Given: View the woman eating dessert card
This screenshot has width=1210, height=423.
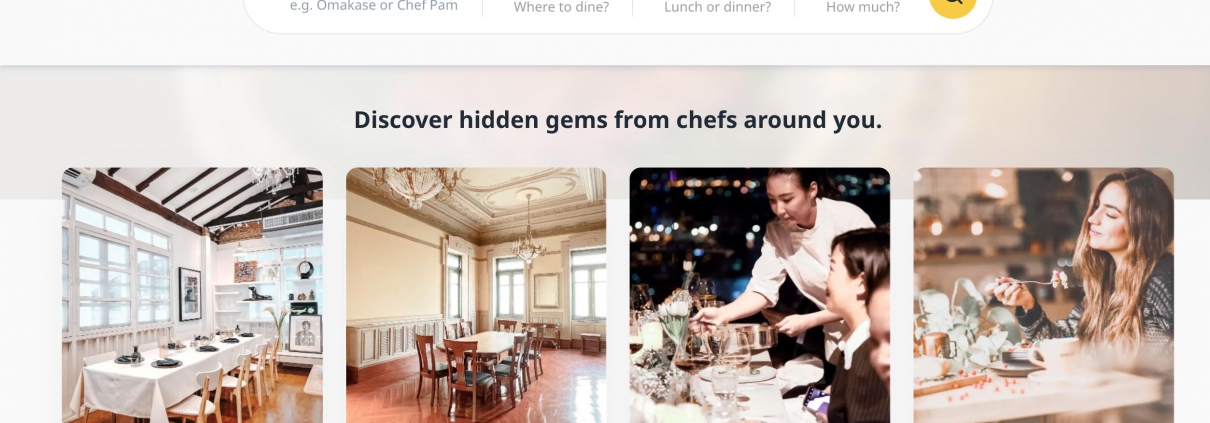Looking at the screenshot, I should tap(1043, 295).
